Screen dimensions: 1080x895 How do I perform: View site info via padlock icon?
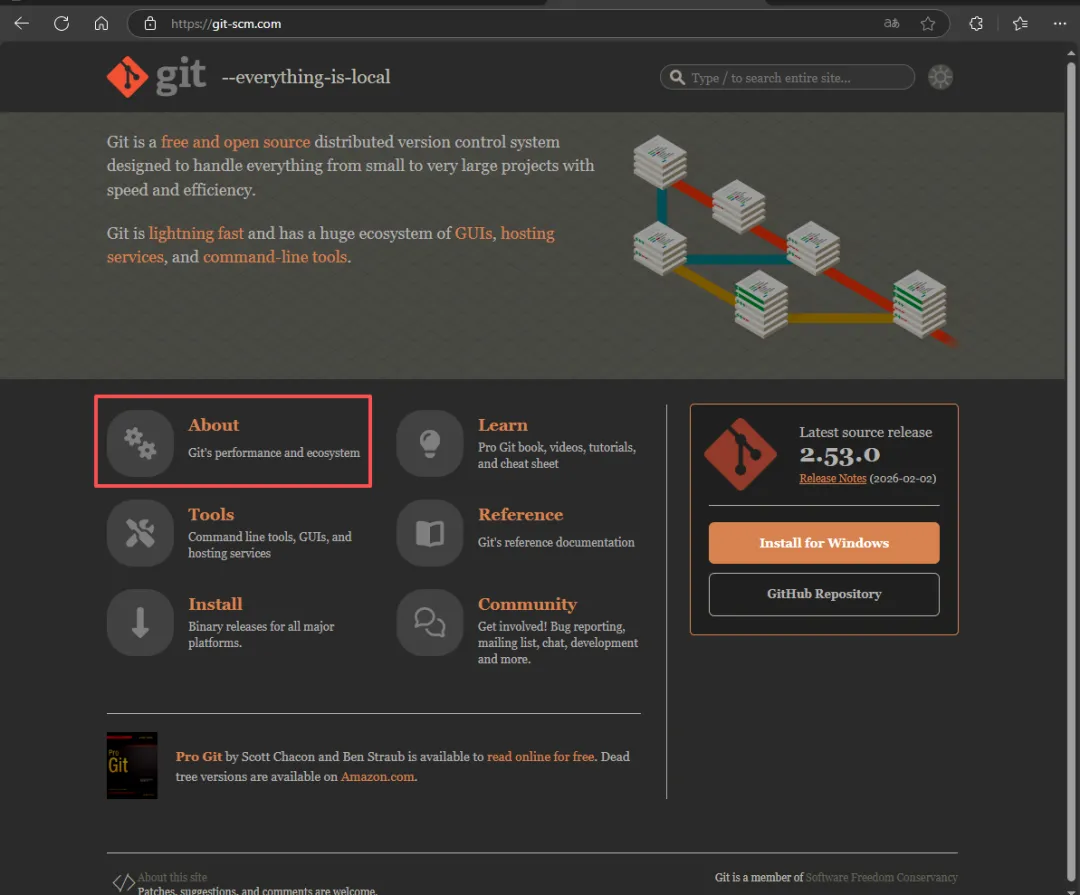[x=150, y=23]
